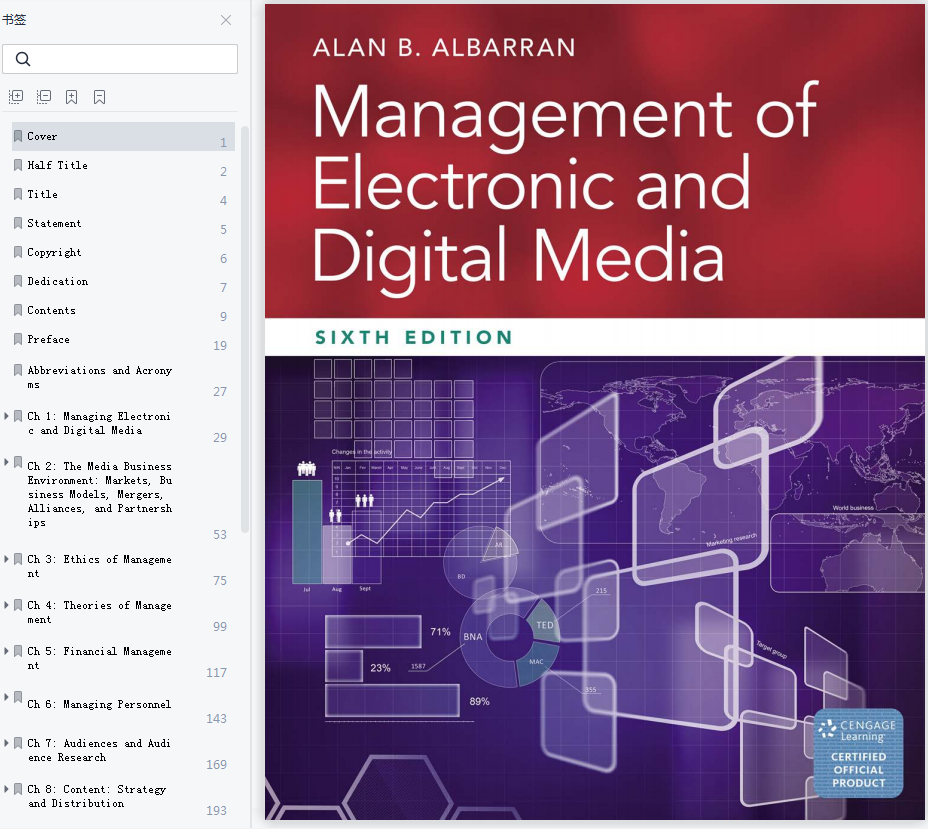Click the Ch 8 bookmark flag icon
The image size is (928, 830).
[18, 789]
